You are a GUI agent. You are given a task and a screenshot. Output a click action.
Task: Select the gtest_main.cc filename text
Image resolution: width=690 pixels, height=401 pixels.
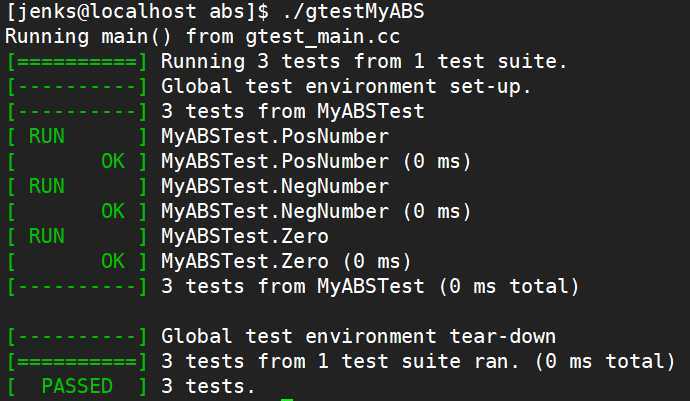pos(323,37)
